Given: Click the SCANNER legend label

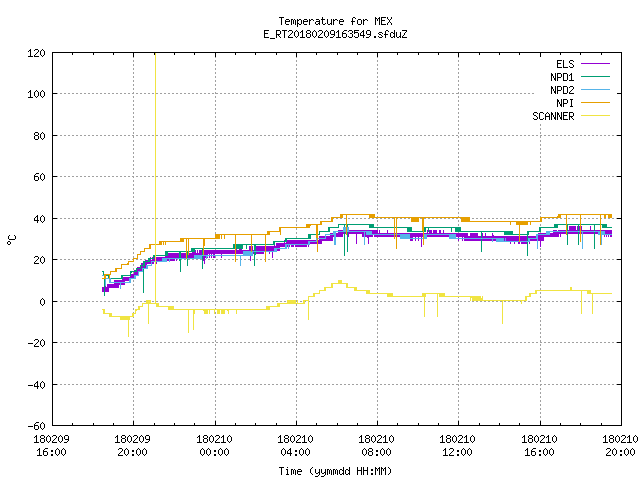Looking at the screenshot, I should click(x=553, y=116).
